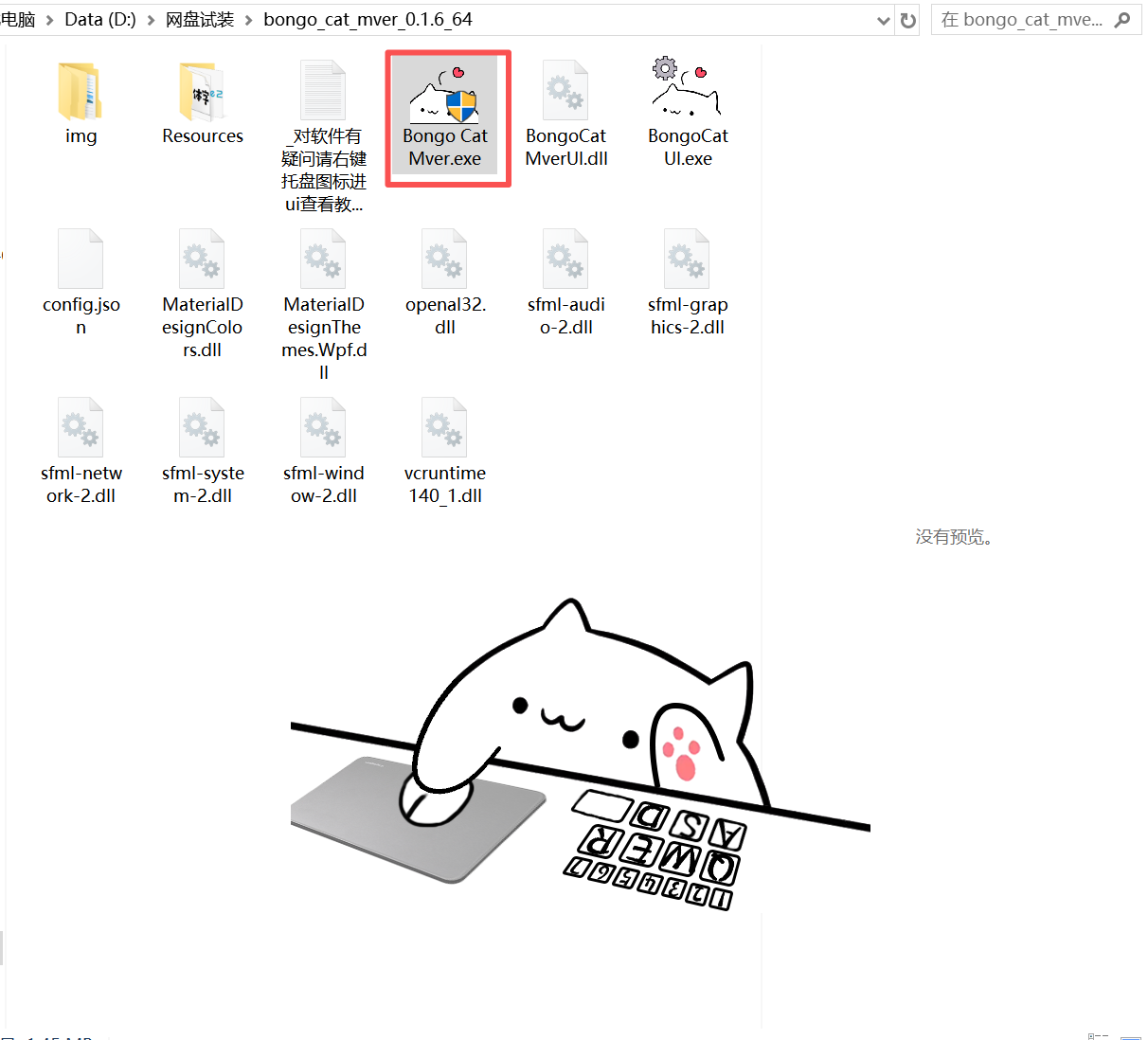Click the 没有预览 text in preview pane
Image resolution: width=1148 pixels, height=1040 pixels.
tap(954, 537)
